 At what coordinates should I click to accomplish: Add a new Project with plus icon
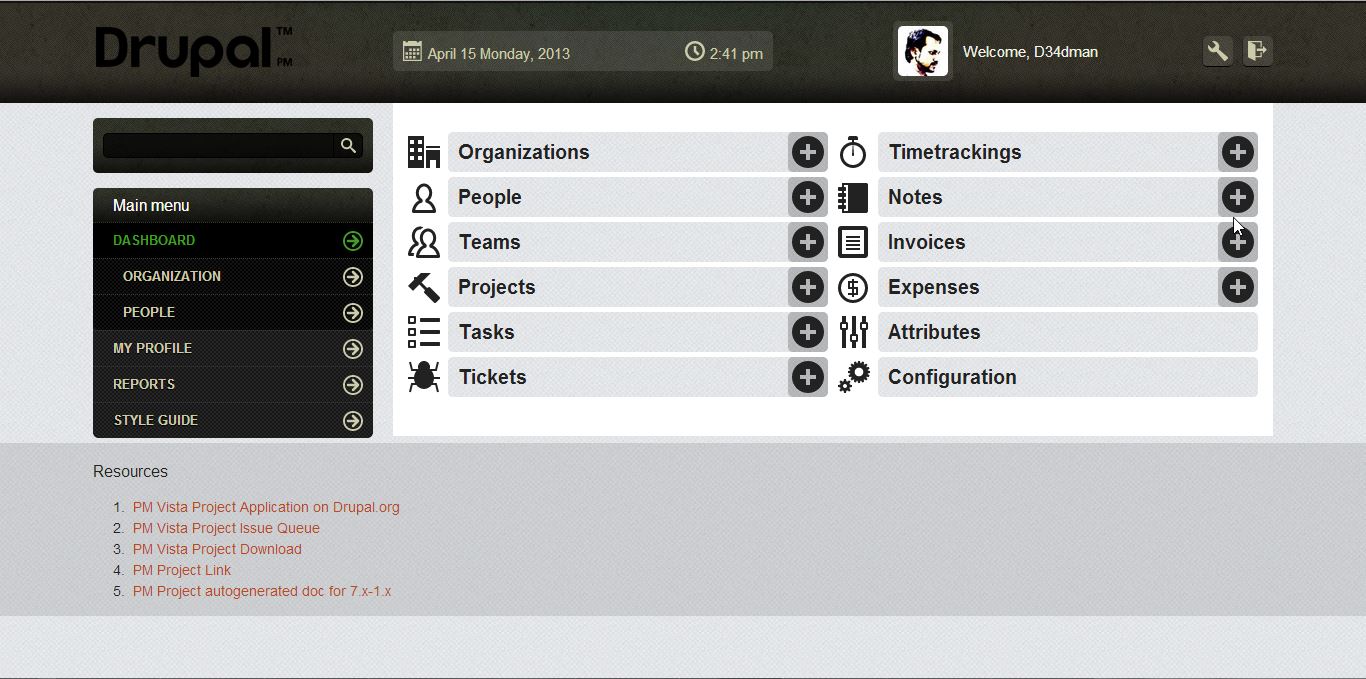click(x=808, y=287)
